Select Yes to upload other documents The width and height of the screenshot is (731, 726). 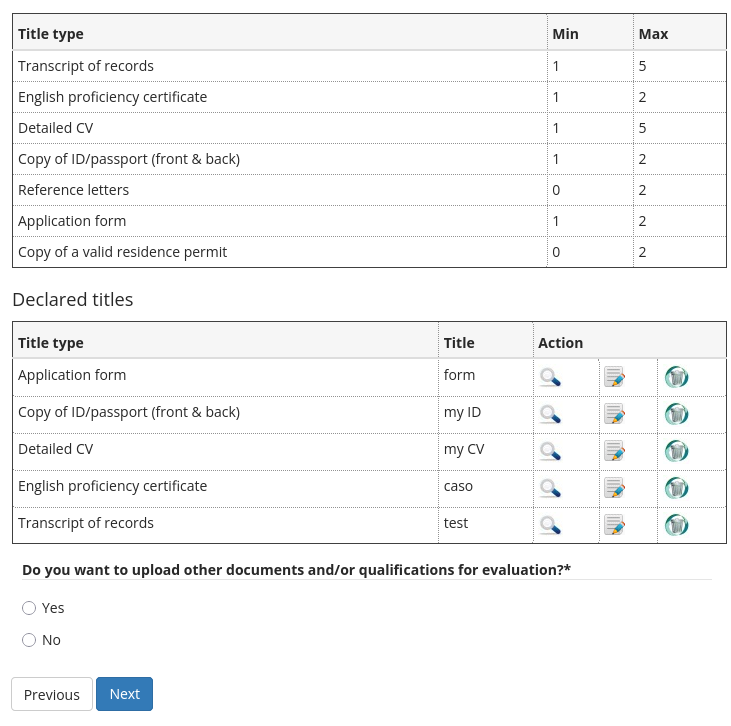coord(29,608)
